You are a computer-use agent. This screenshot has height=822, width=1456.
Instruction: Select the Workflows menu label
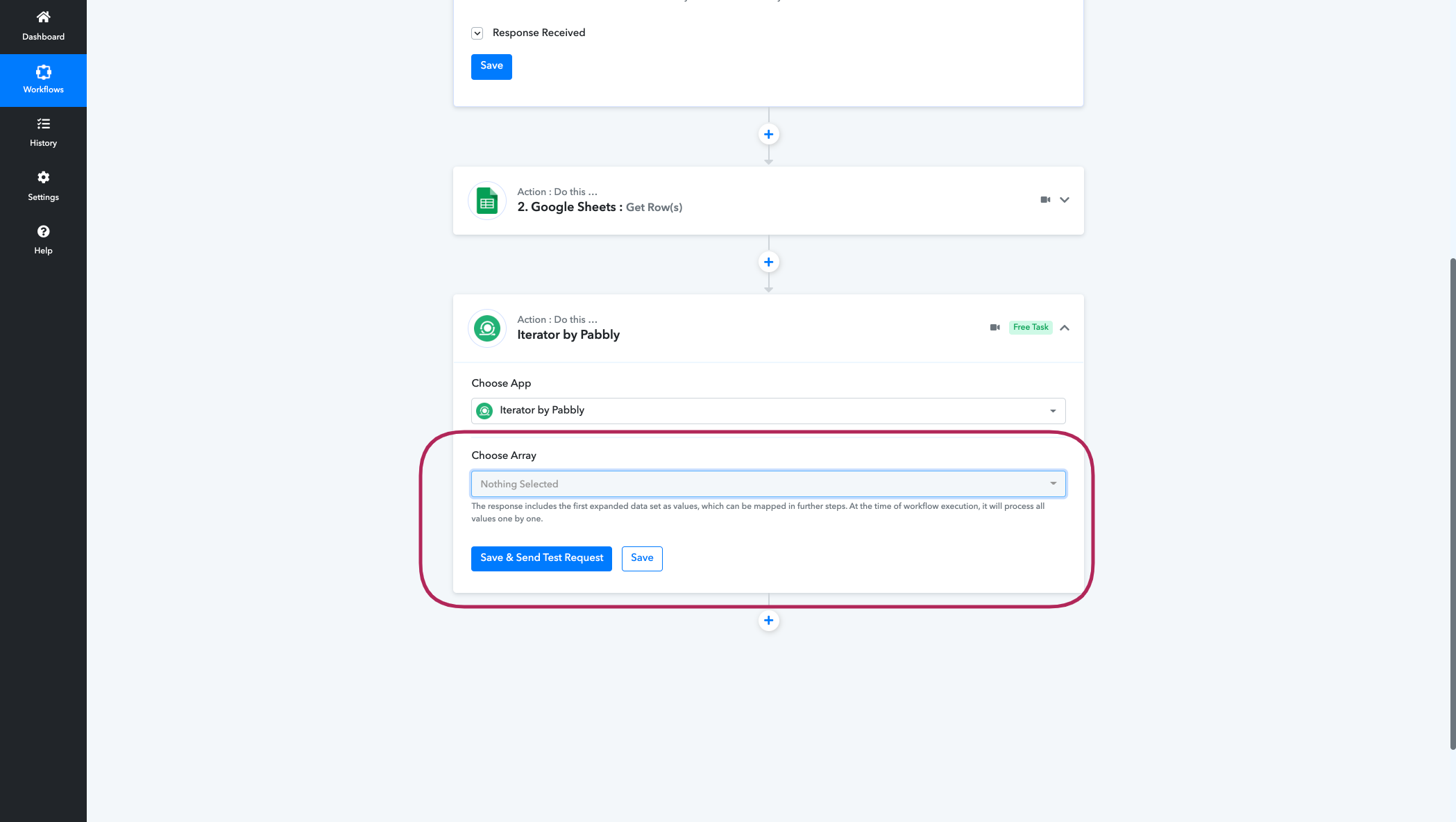(43, 90)
